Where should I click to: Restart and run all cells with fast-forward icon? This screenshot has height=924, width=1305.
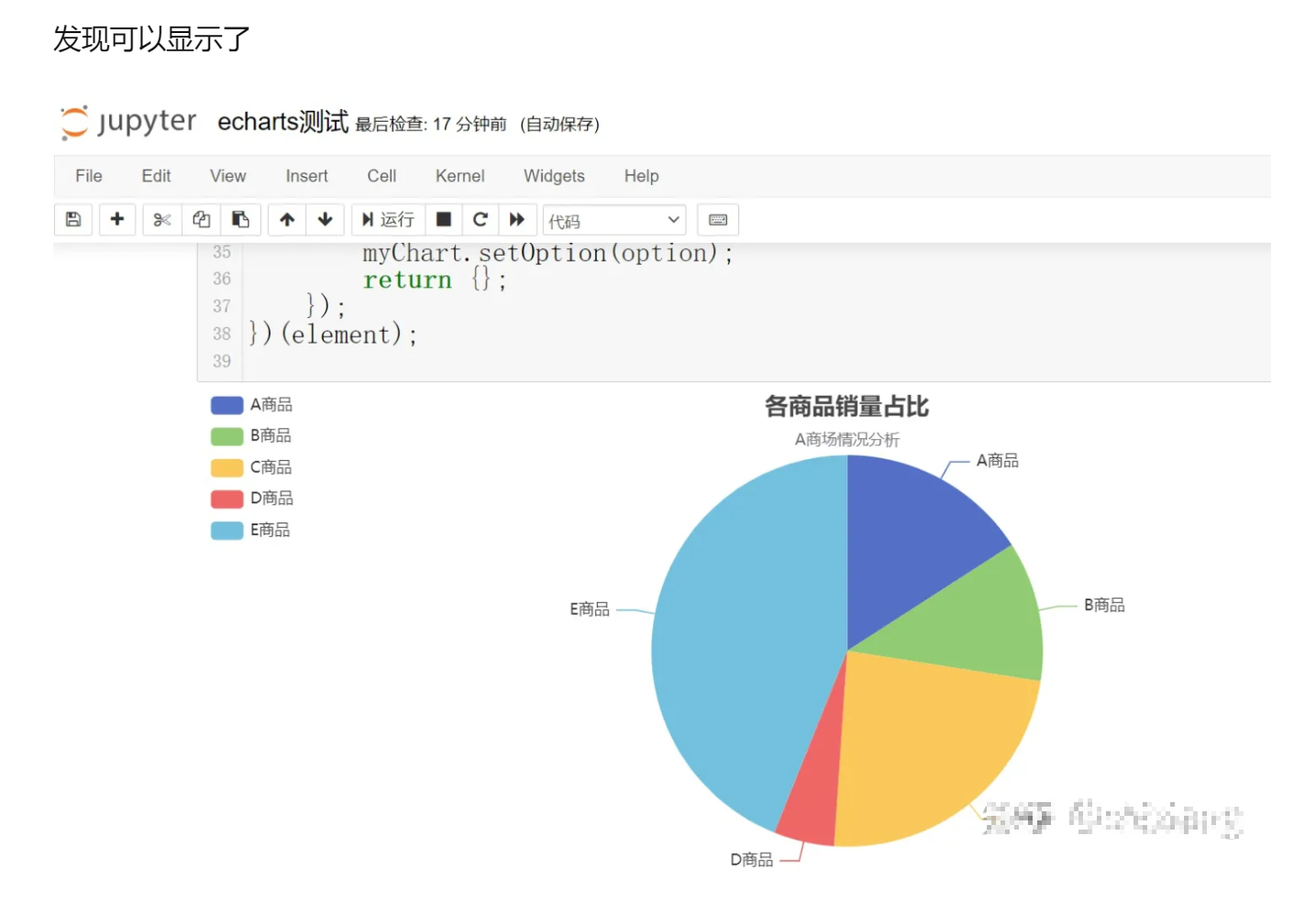tap(517, 219)
